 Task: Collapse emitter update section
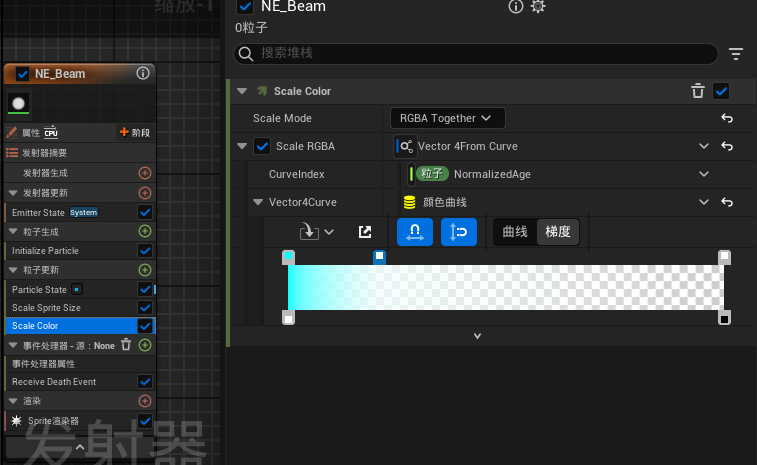13,193
